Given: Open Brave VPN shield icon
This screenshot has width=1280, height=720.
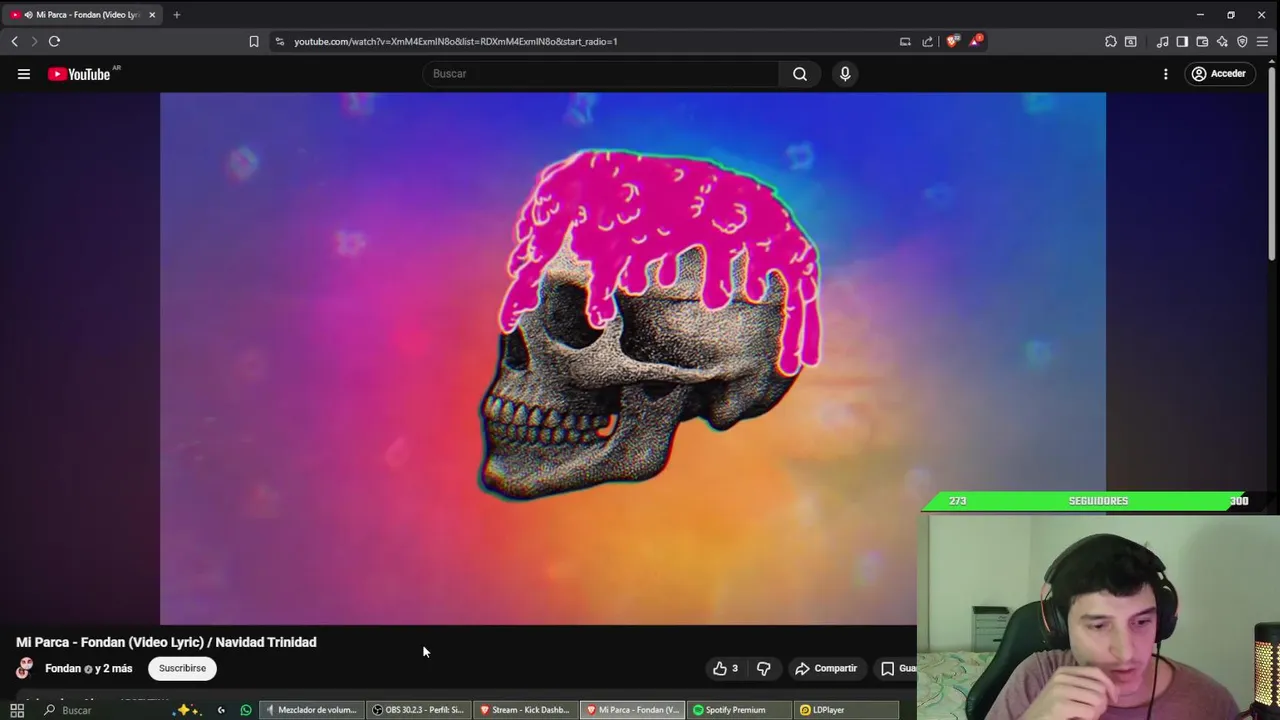Looking at the screenshot, I should coord(1242,41).
